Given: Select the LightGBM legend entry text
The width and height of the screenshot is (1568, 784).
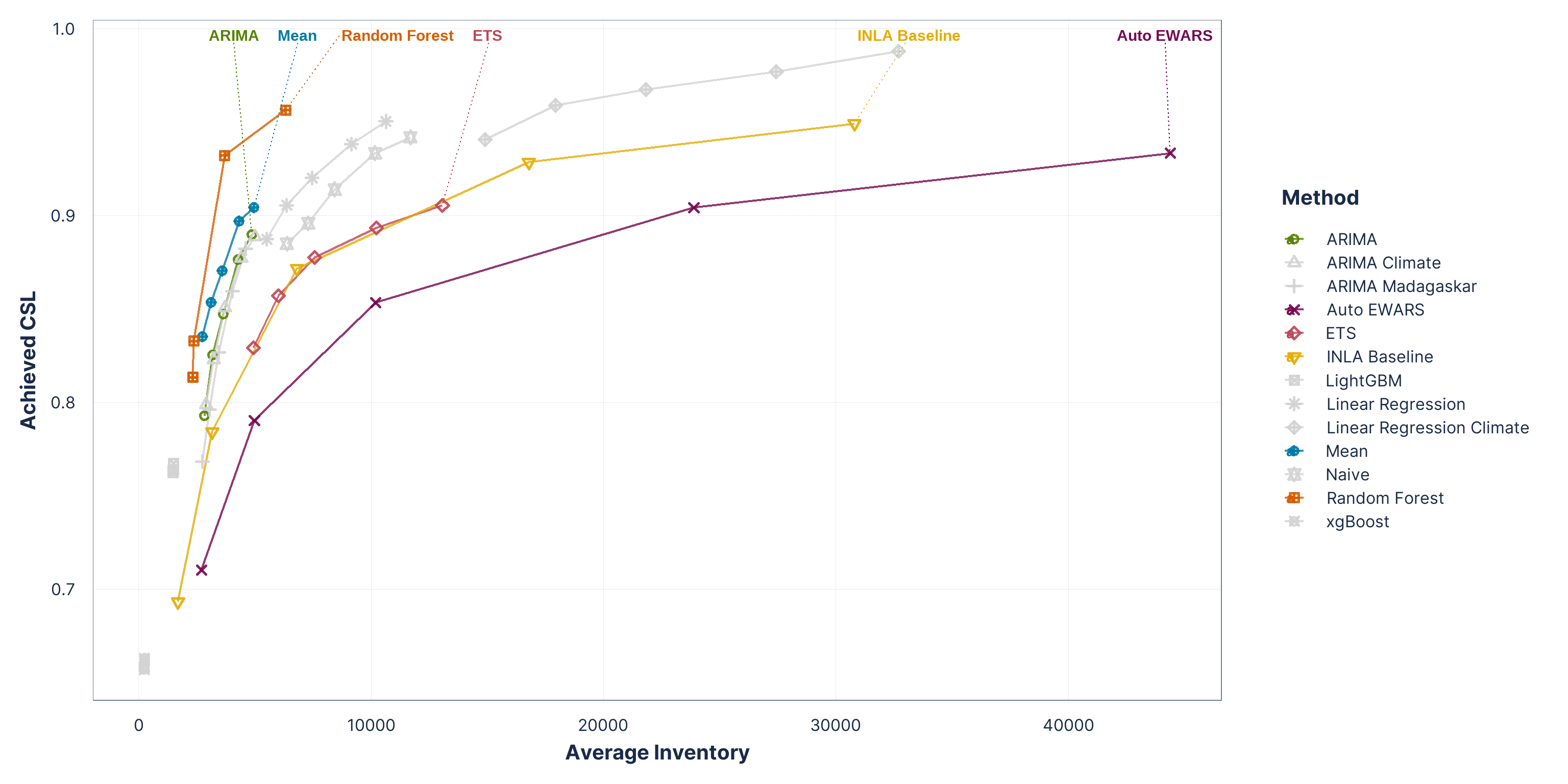Looking at the screenshot, I should 1363,380.
